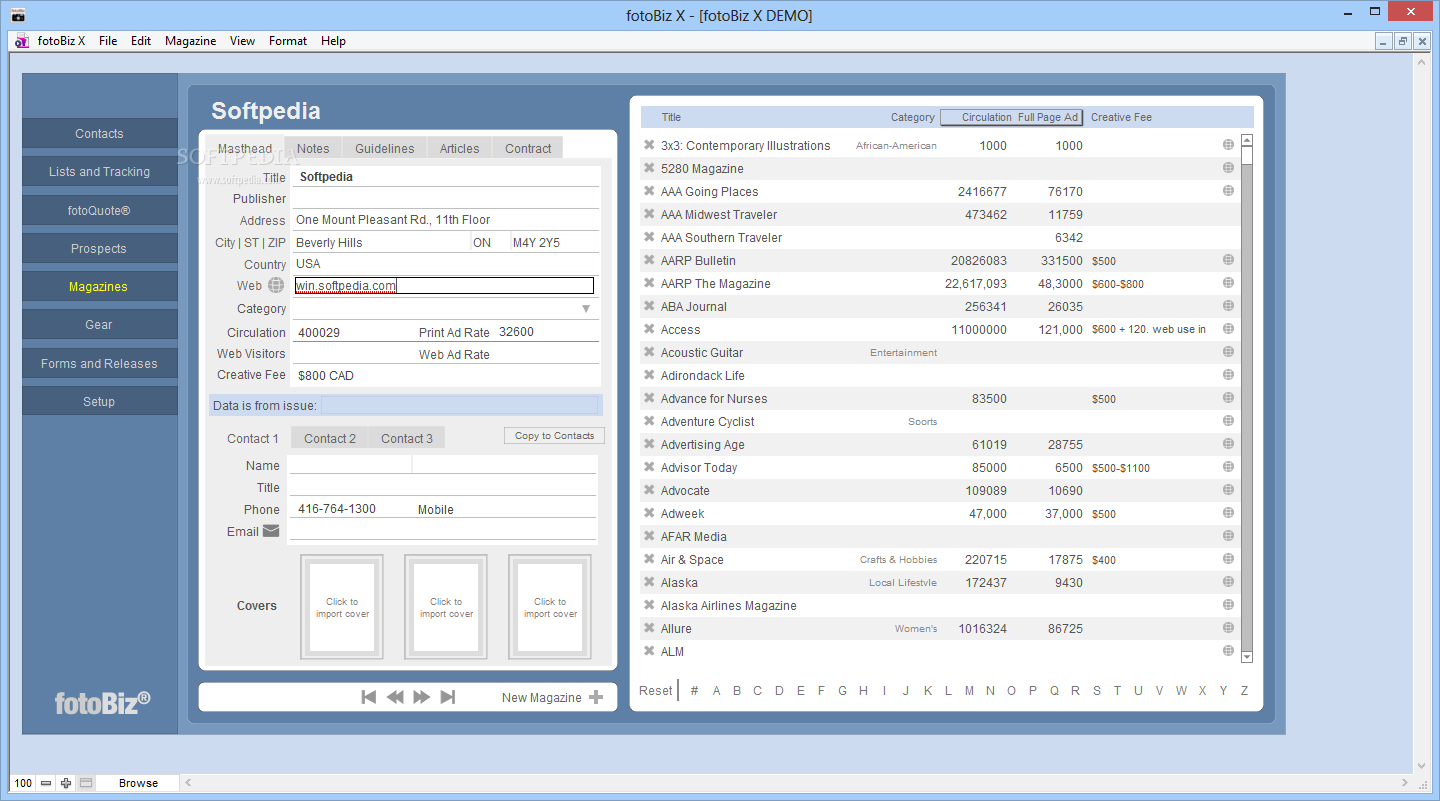Open the Magazine menu
Viewport: 1440px width, 801px height.
[x=191, y=41]
